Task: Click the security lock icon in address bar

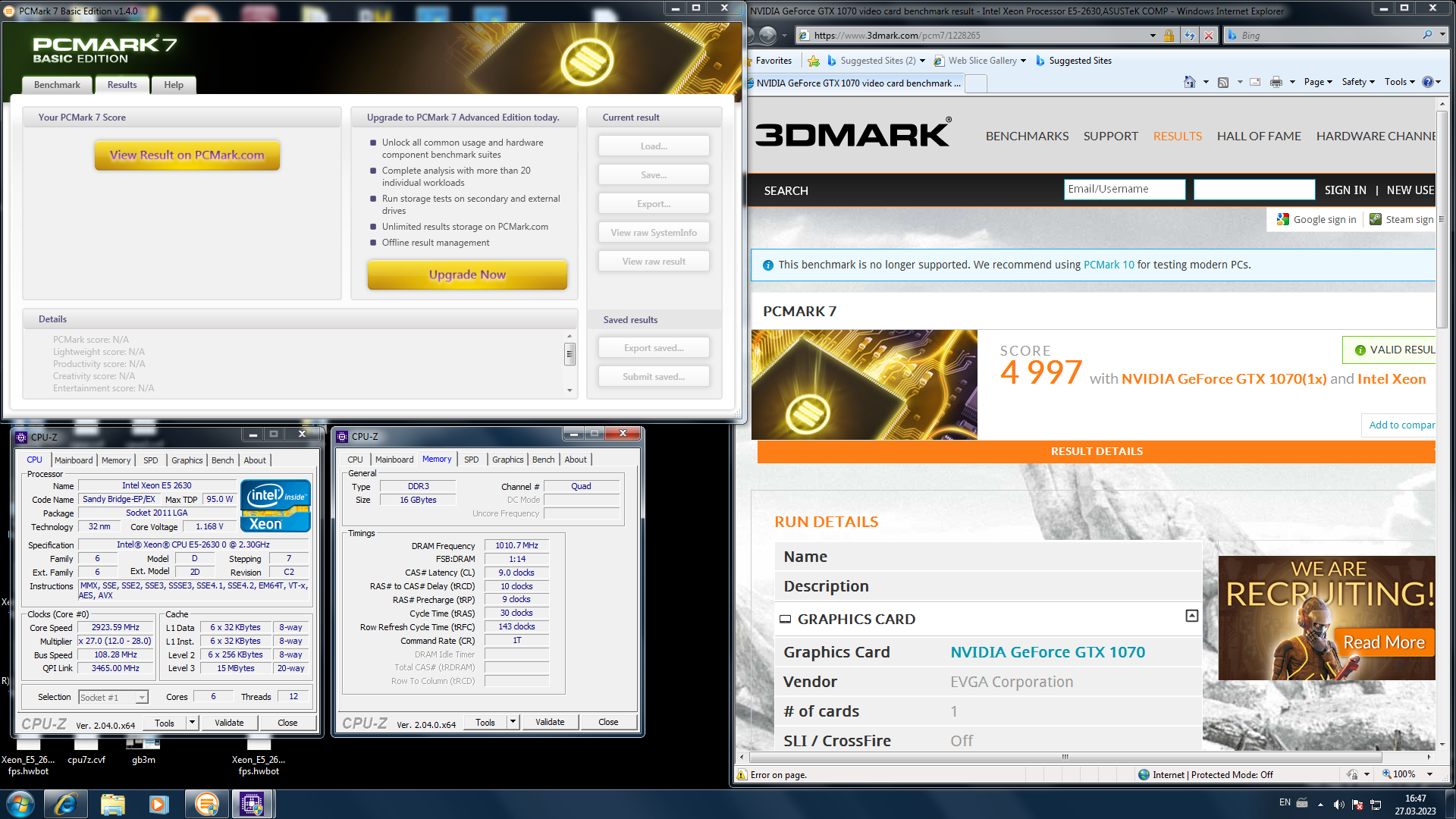Action: [x=1169, y=36]
